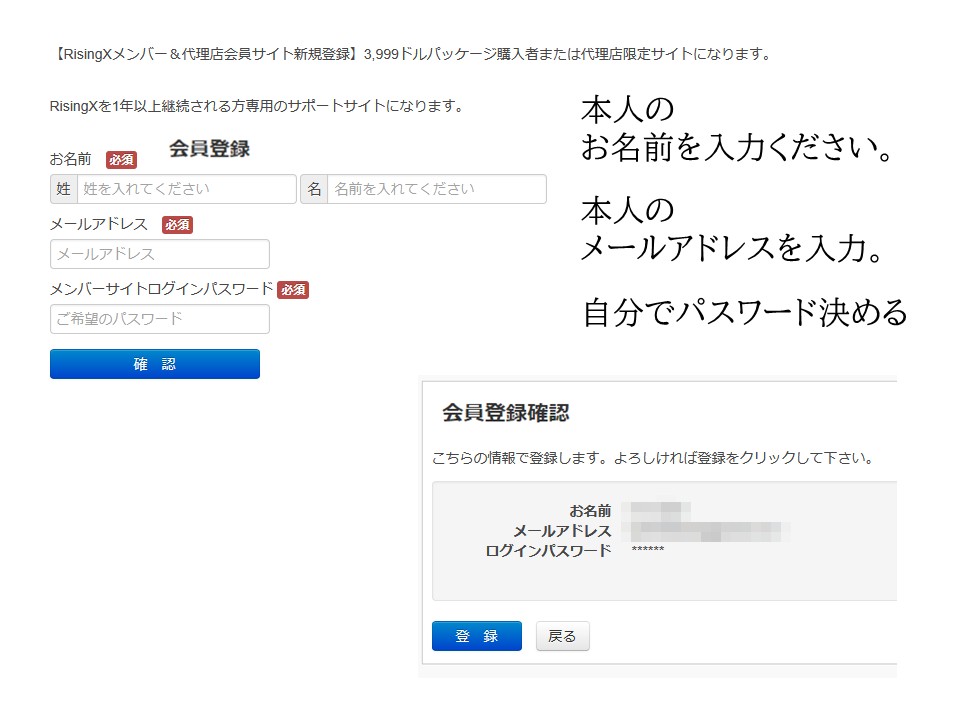Click the 会員登録確認 heading
Image resolution: width=960 pixels, height=720 pixels.
(x=506, y=413)
